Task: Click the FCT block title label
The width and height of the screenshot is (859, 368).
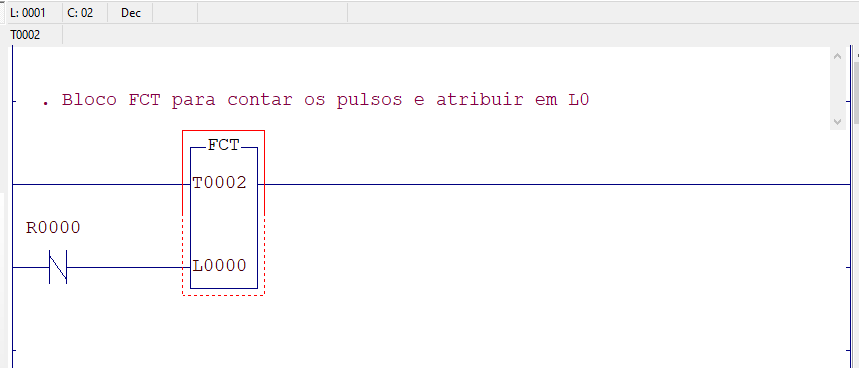Action: coord(224,146)
